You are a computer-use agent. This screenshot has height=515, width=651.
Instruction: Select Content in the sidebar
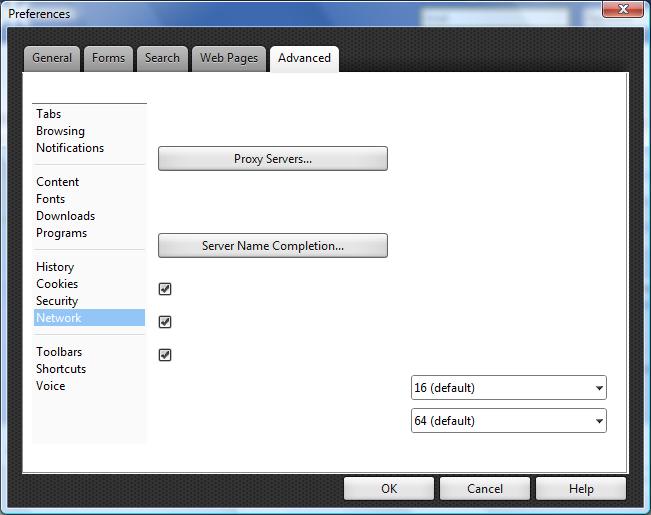(89, 182)
